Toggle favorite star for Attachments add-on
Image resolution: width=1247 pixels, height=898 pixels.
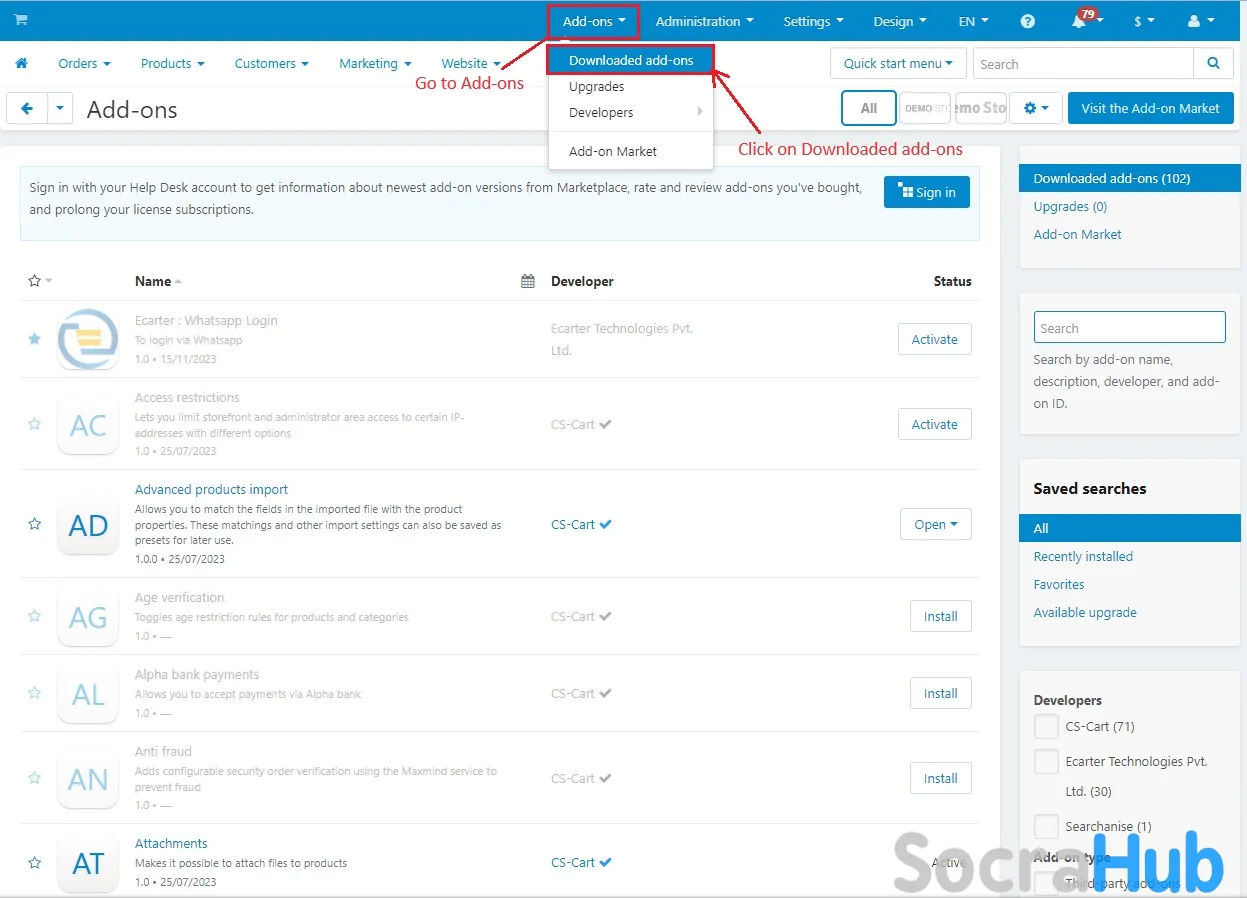[x=34, y=862]
